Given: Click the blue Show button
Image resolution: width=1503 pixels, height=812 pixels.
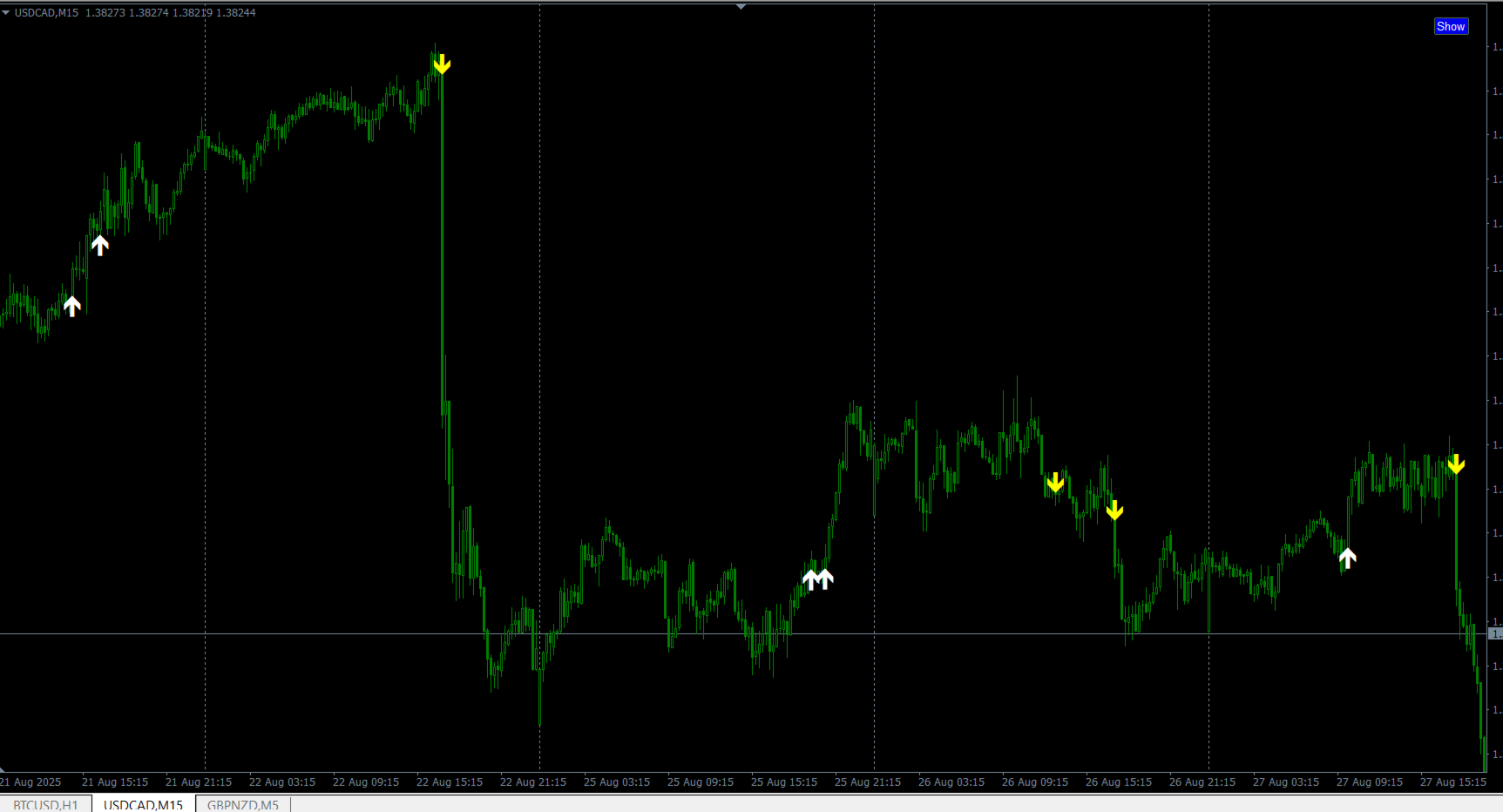Looking at the screenshot, I should pos(1451,26).
